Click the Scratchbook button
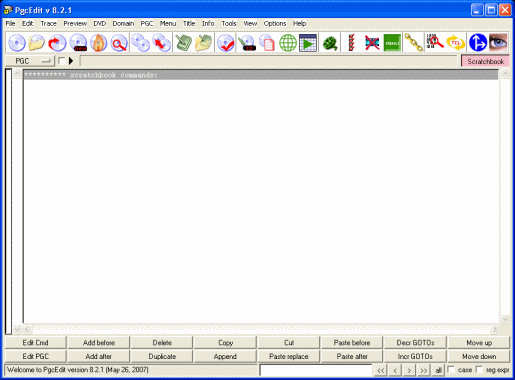 [485, 61]
